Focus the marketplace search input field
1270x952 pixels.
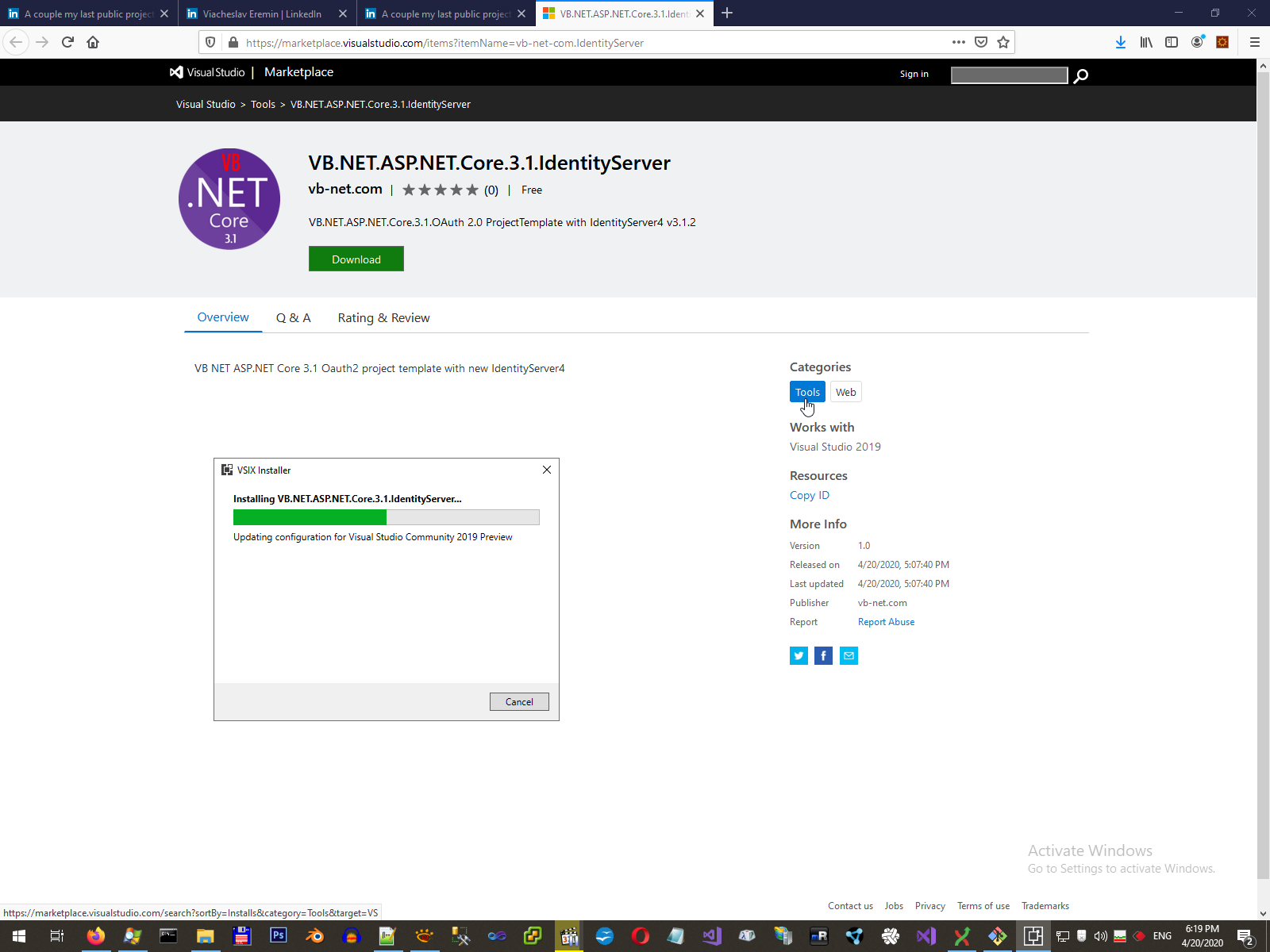click(x=1010, y=75)
